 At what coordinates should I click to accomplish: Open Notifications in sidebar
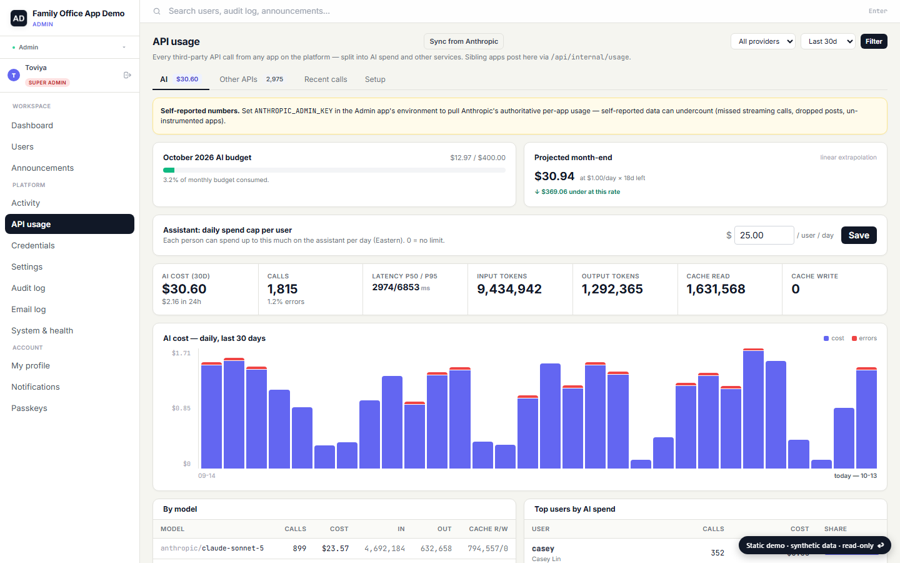[69, 386]
